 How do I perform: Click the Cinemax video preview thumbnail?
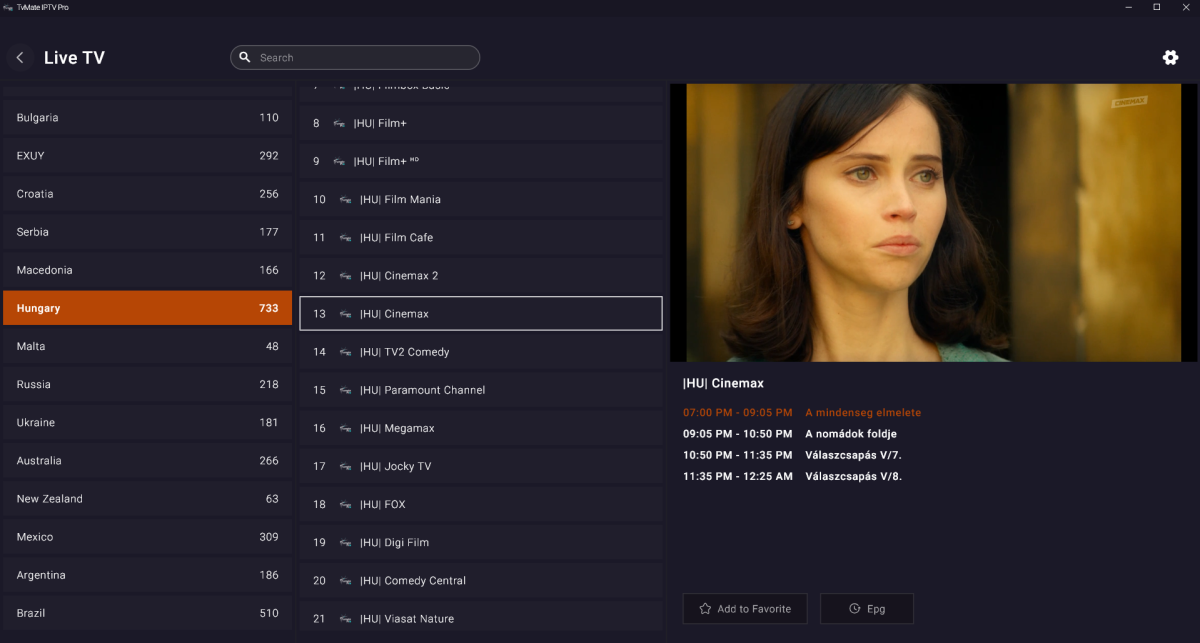coord(932,222)
